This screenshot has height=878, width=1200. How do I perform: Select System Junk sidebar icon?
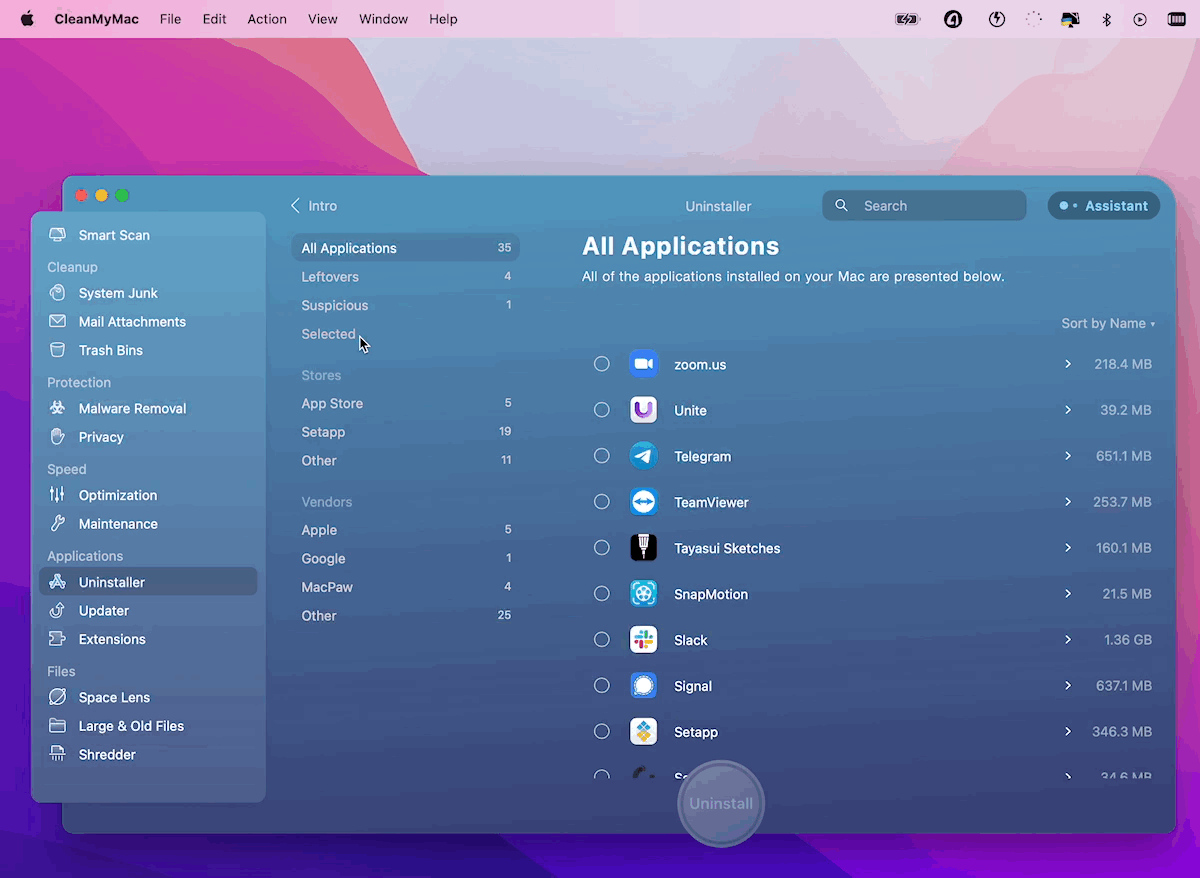pos(58,293)
